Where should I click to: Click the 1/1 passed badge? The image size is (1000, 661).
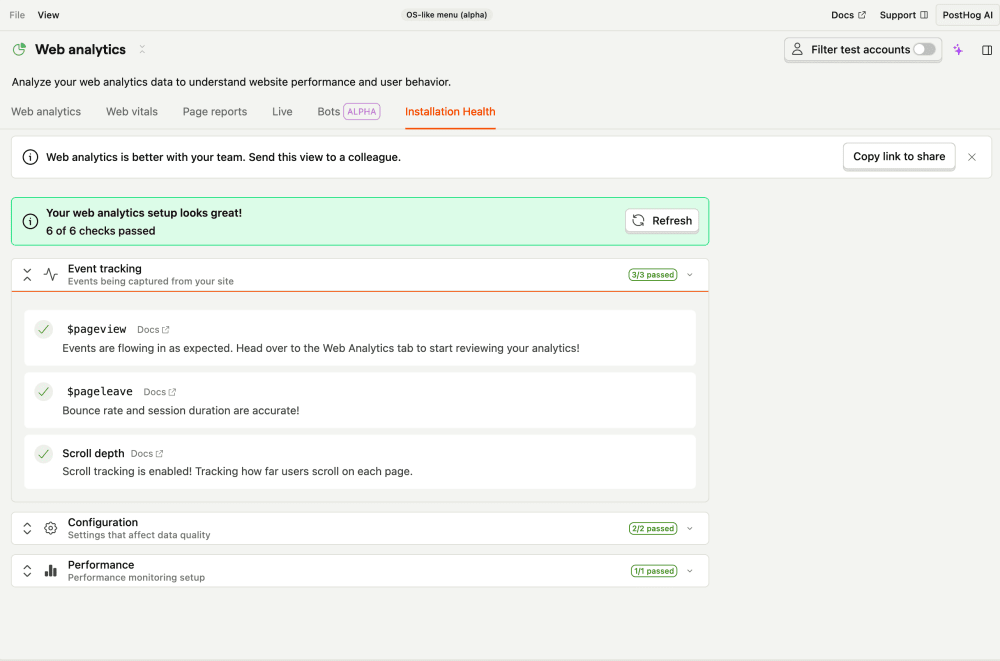(654, 571)
